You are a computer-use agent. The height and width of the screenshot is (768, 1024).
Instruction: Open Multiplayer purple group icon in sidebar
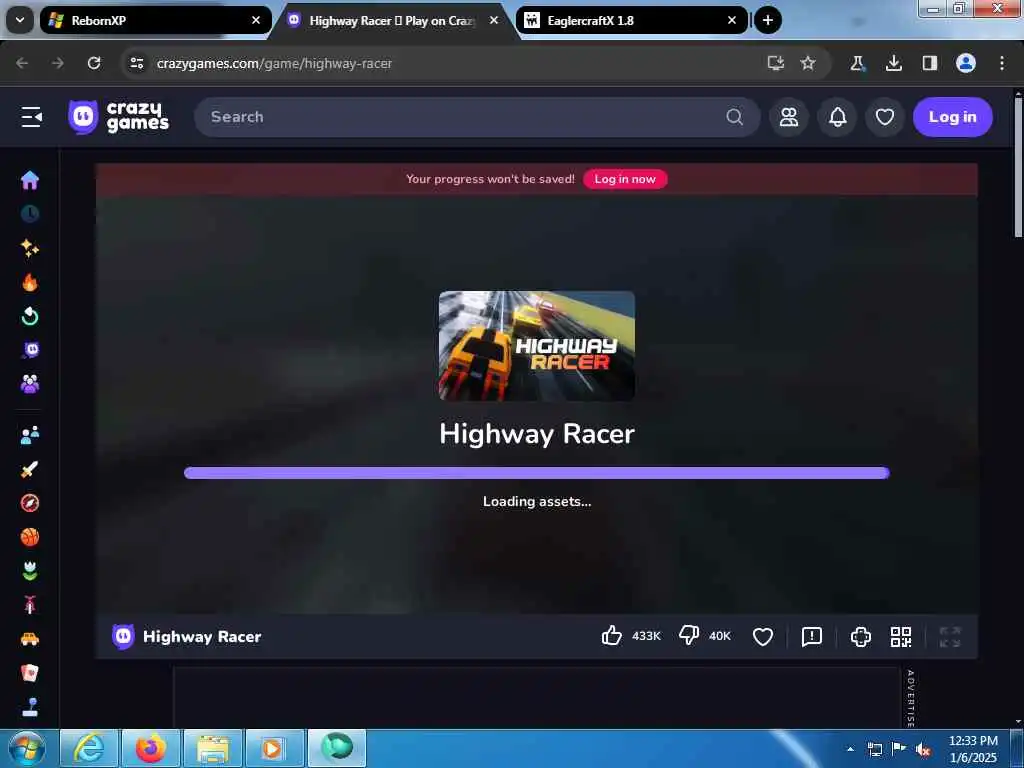pyautogui.click(x=29, y=384)
